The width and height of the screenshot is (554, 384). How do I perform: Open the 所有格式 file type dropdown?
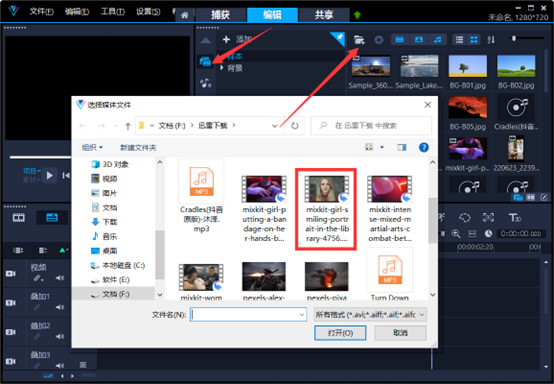pos(370,314)
